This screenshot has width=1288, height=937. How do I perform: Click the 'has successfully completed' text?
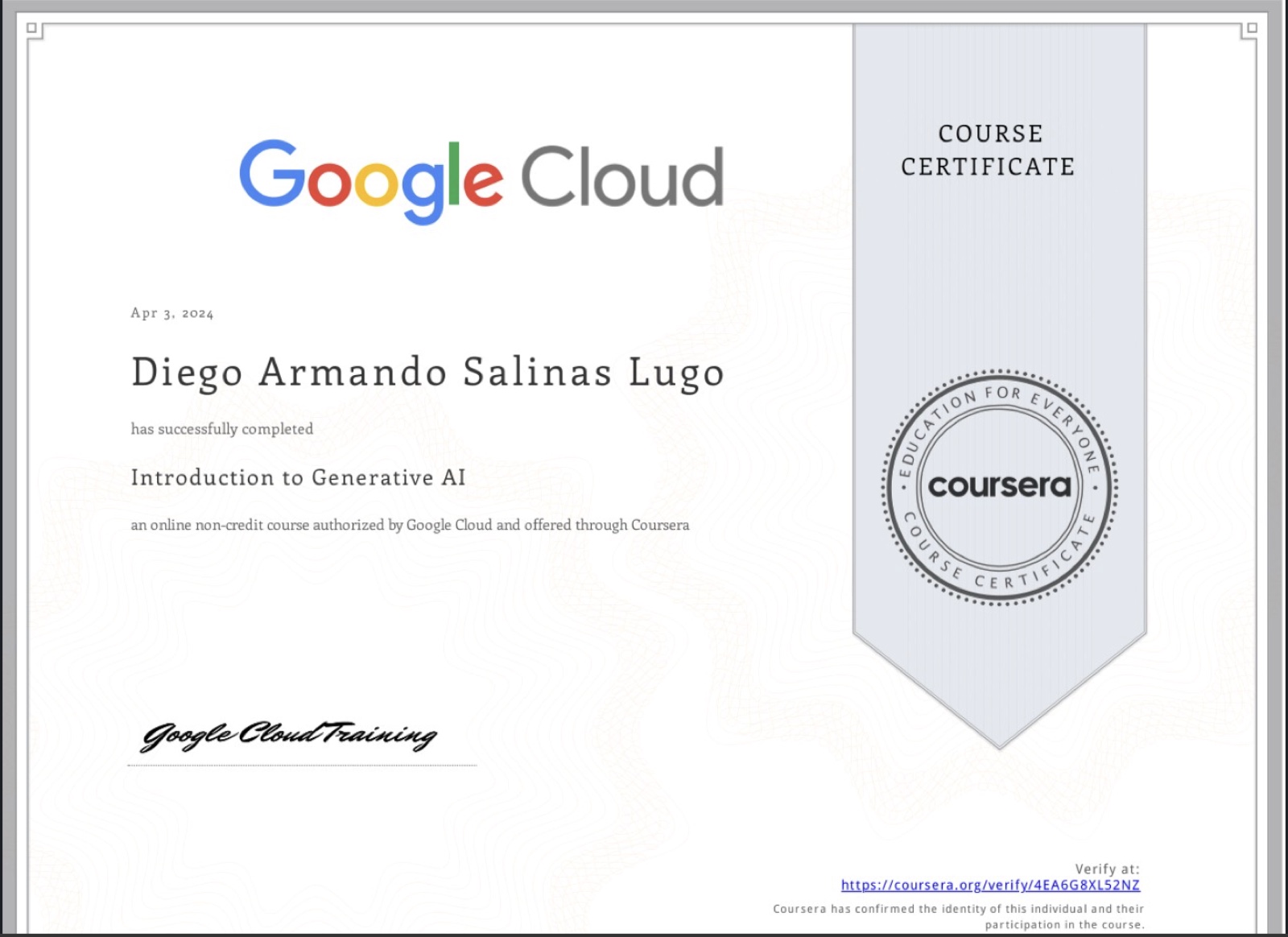tap(222, 429)
